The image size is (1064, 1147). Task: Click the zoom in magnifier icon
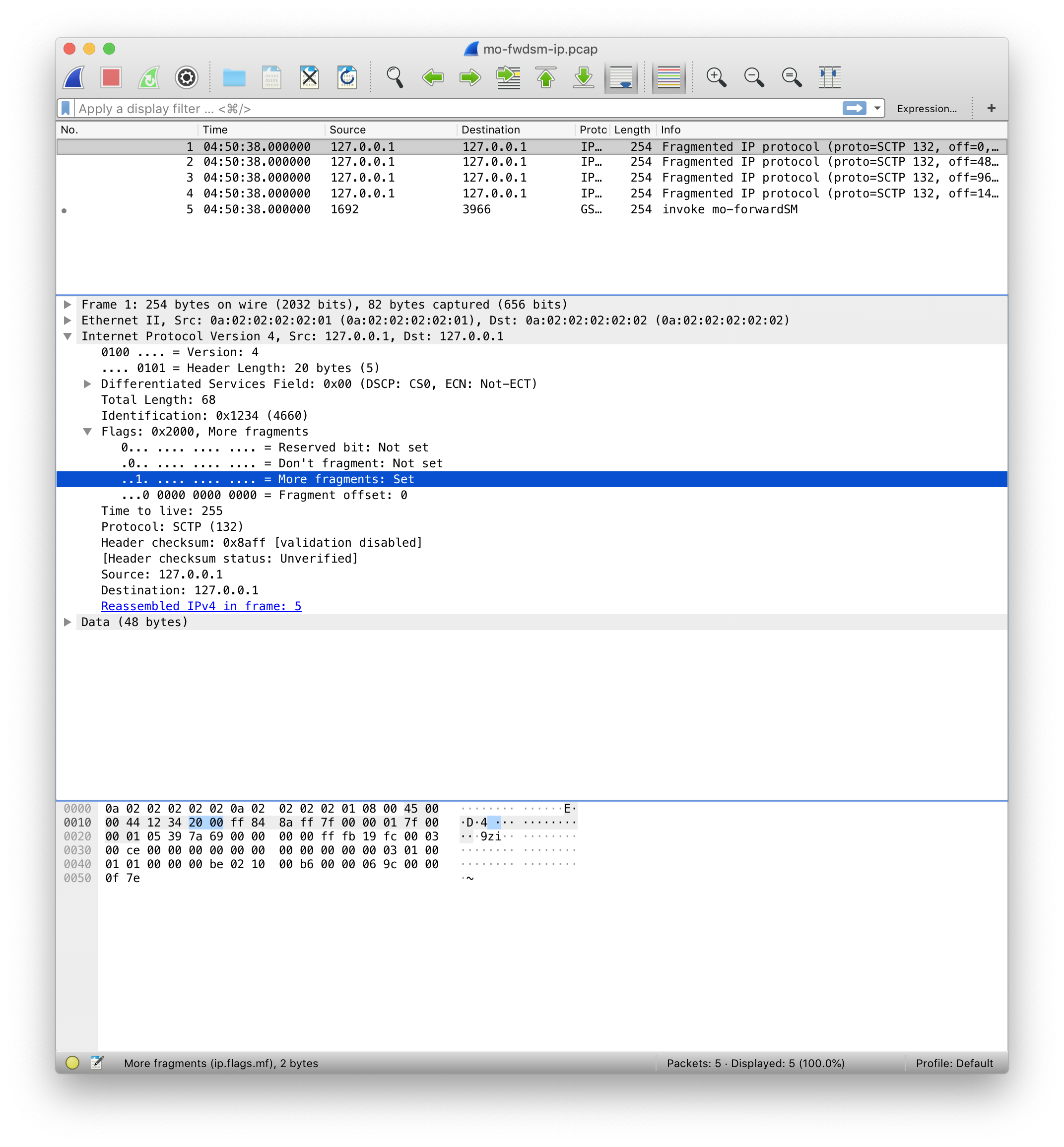click(716, 77)
